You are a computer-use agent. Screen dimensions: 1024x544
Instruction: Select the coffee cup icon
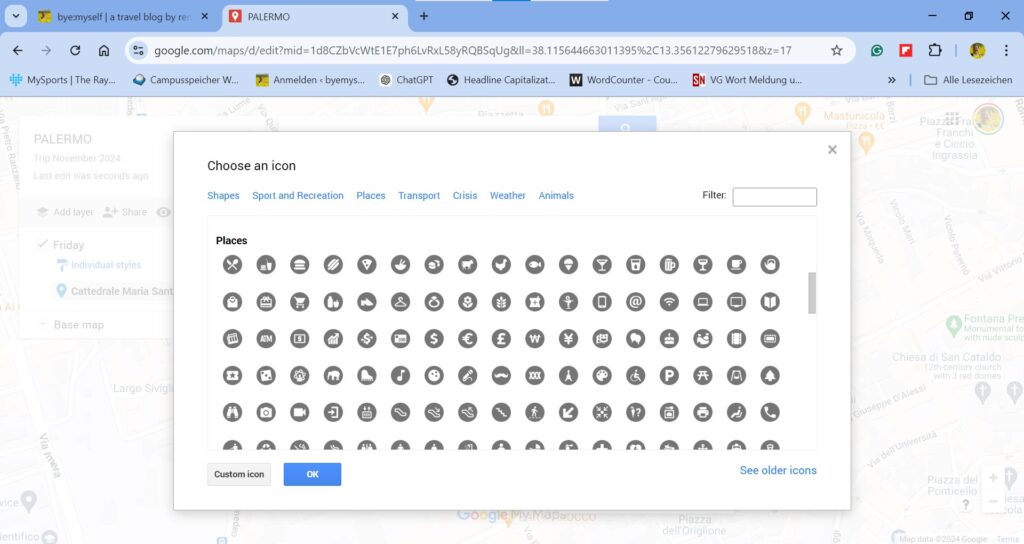coord(737,264)
